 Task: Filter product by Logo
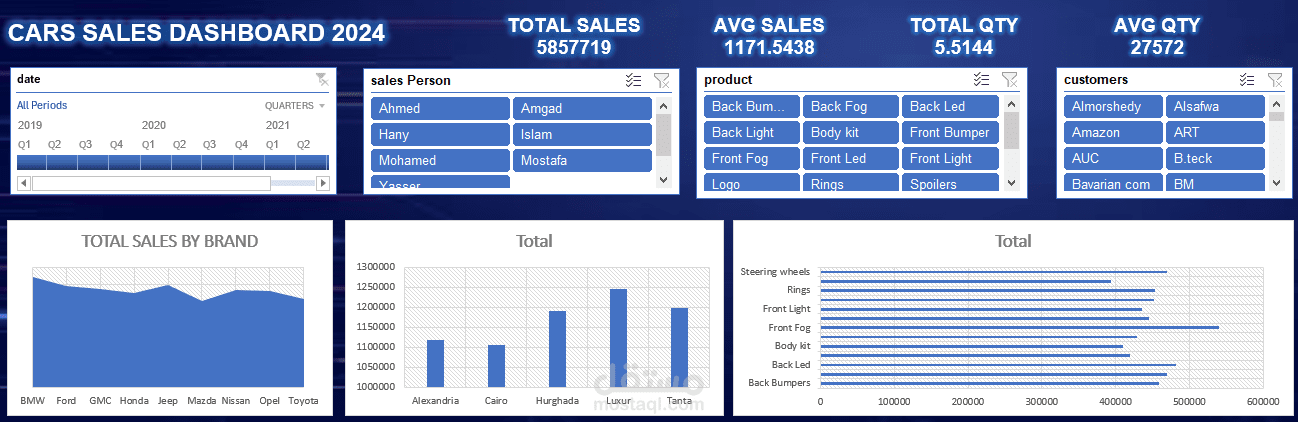pos(752,182)
